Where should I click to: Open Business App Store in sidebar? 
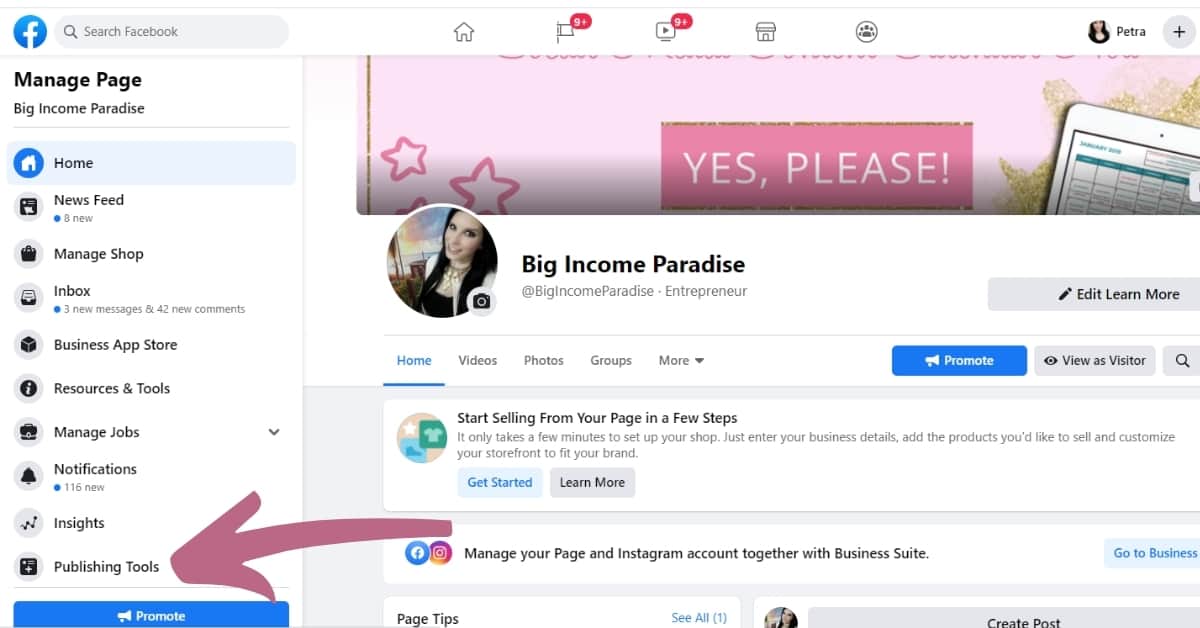tap(115, 344)
